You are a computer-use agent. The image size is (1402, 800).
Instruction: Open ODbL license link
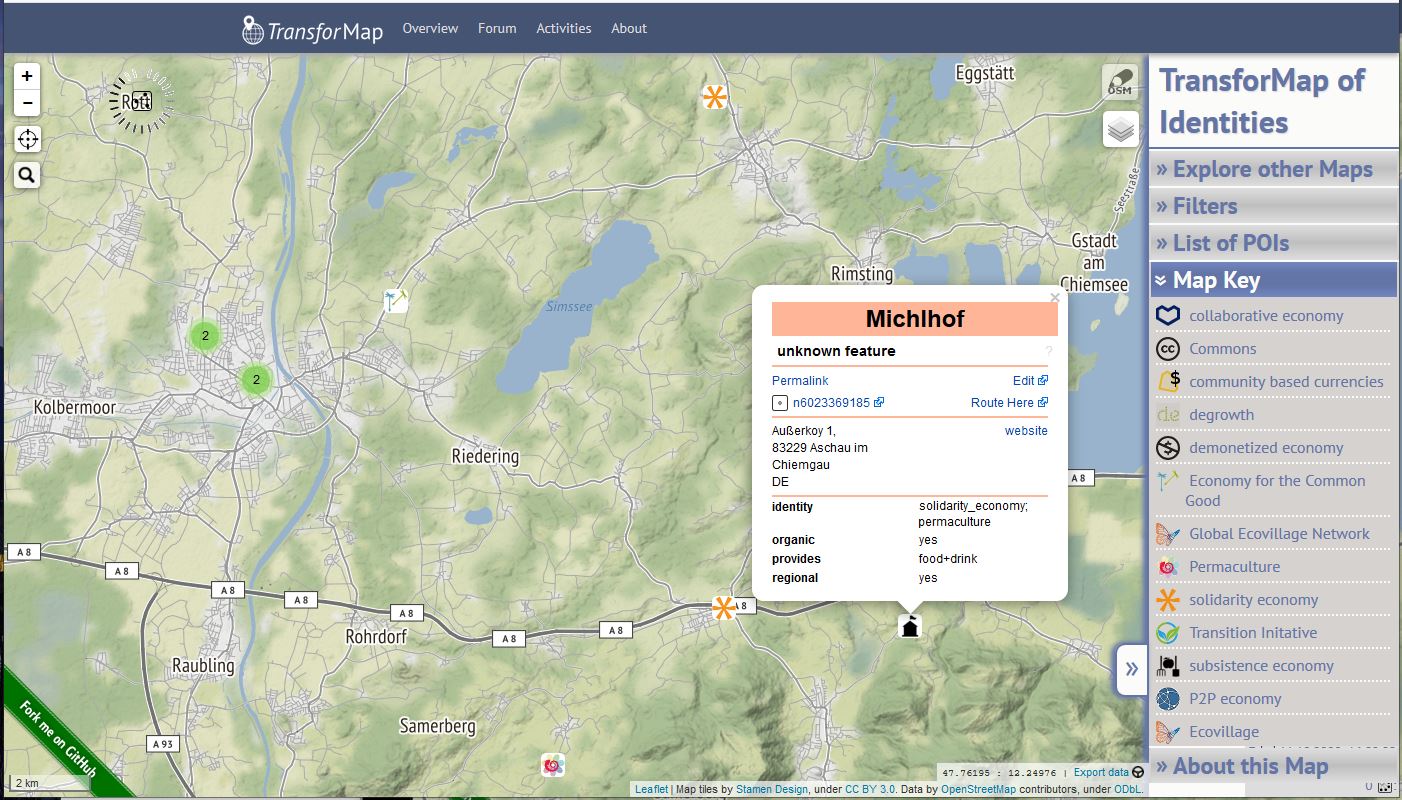pos(1127,789)
